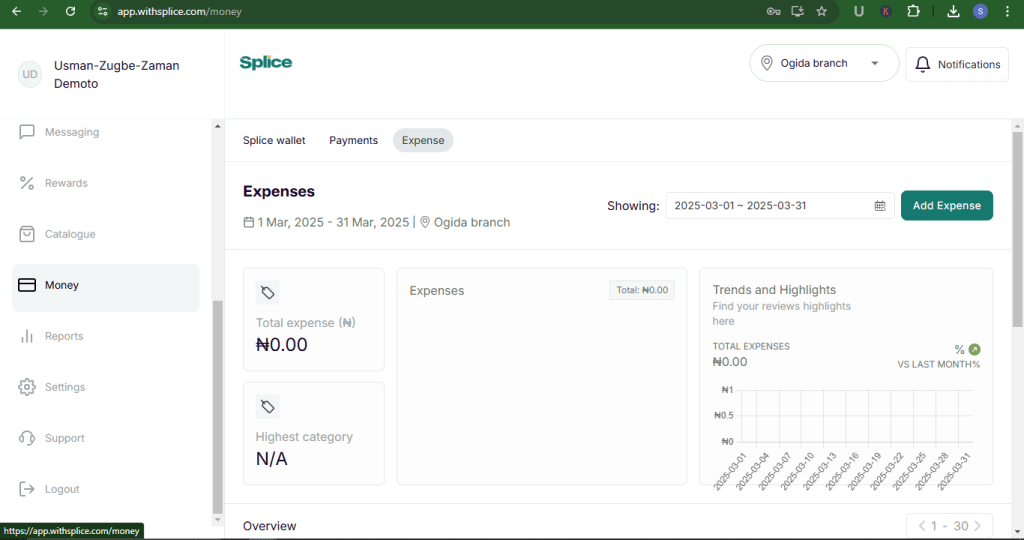Click the tag icon on Total expense card
Viewport: 1024px width, 540px height.
(x=267, y=293)
